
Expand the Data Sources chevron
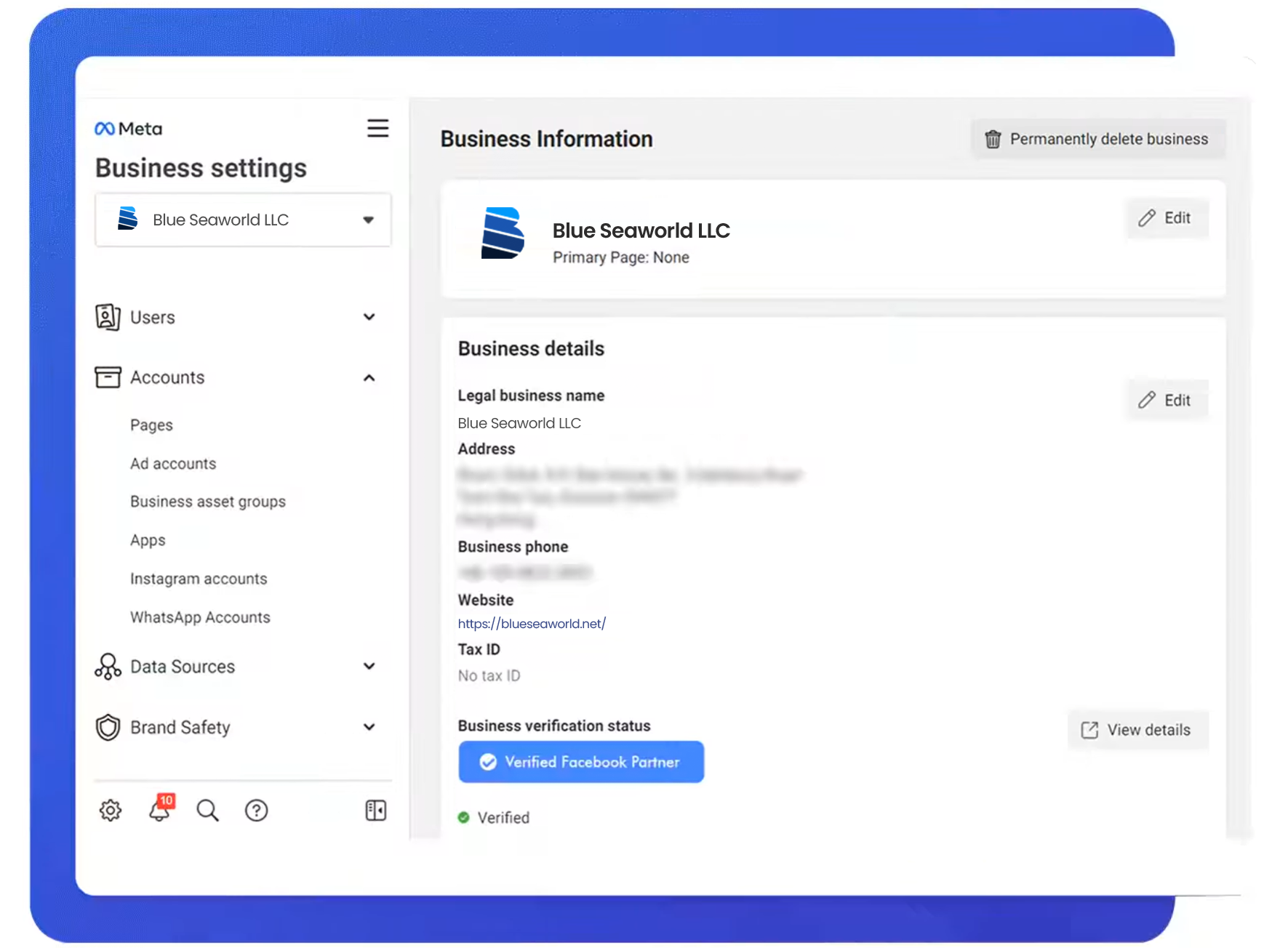coord(369,666)
